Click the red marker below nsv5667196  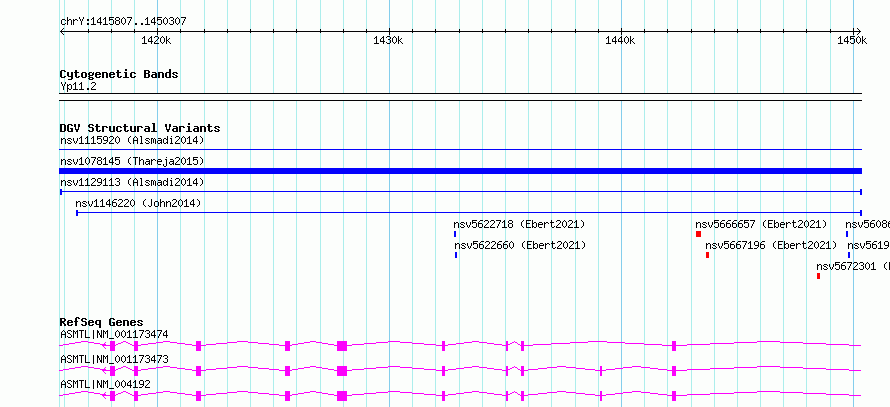coord(707,255)
